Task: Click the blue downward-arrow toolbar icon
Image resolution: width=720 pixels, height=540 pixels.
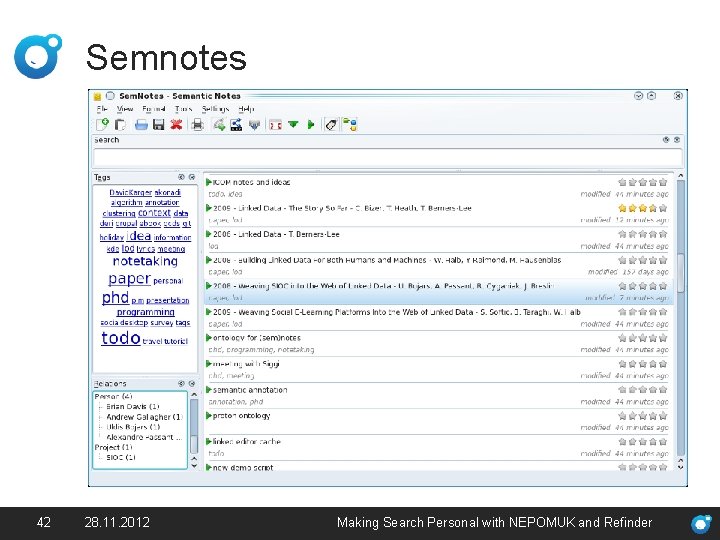Action: [x=254, y=124]
